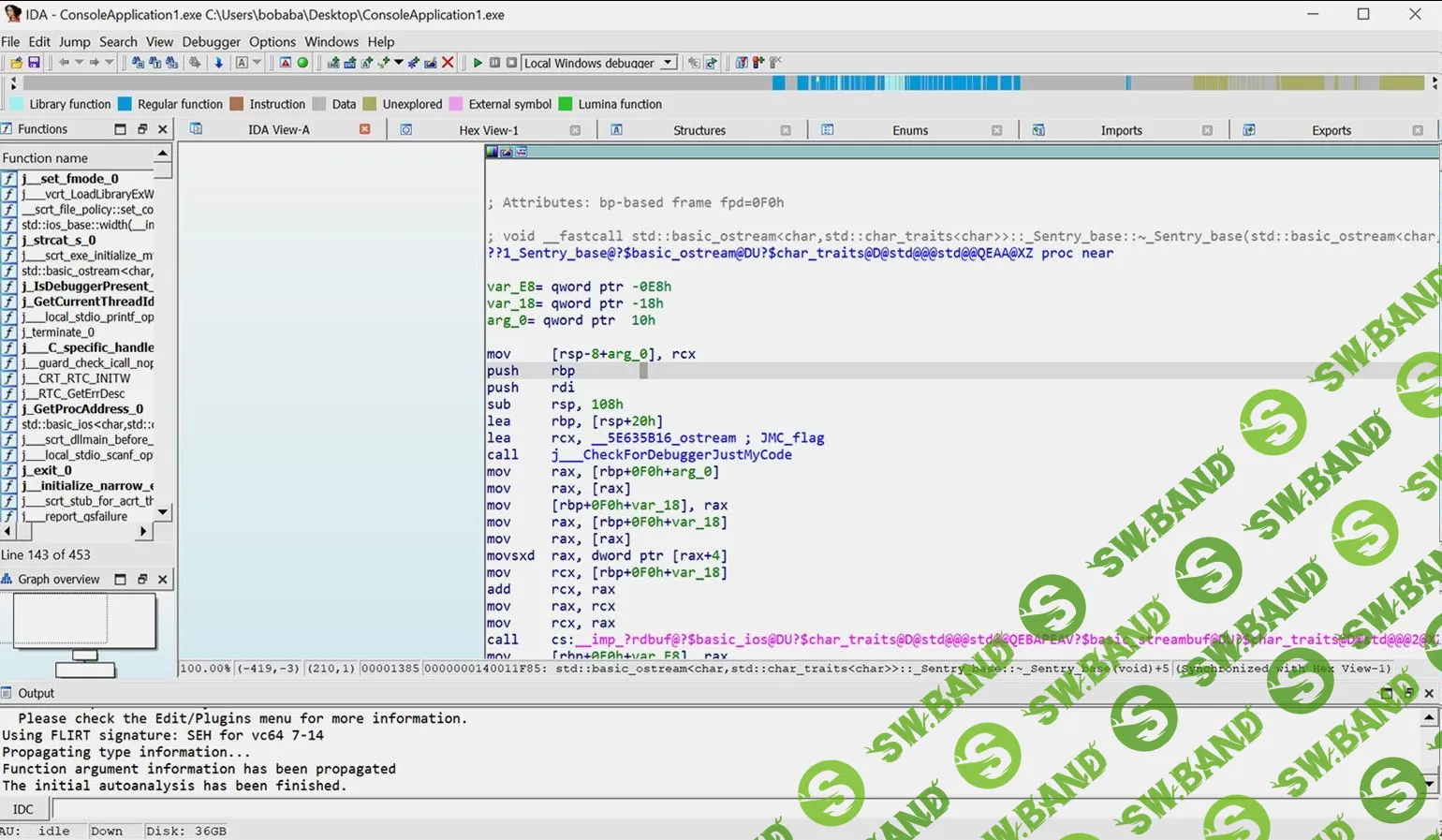Click the back navigation arrow in toolbar
Image resolution: width=1442 pixels, height=840 pixels.
64,63
